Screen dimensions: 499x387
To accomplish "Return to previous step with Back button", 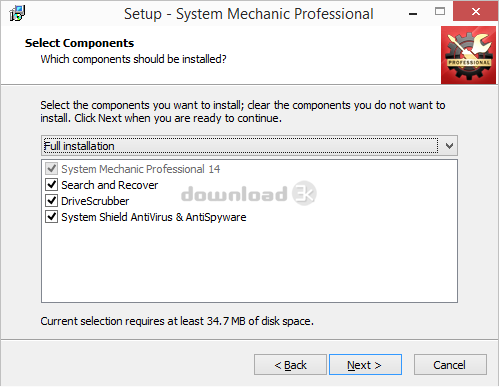I will point(290,365).
